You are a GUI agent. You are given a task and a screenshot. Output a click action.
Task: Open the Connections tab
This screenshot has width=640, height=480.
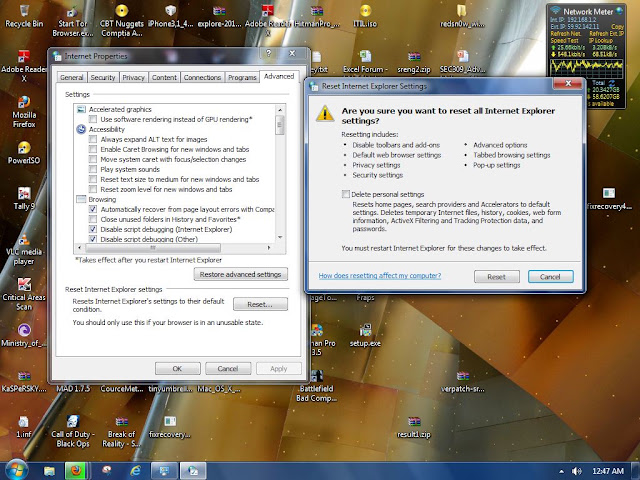tap(202, 77)
